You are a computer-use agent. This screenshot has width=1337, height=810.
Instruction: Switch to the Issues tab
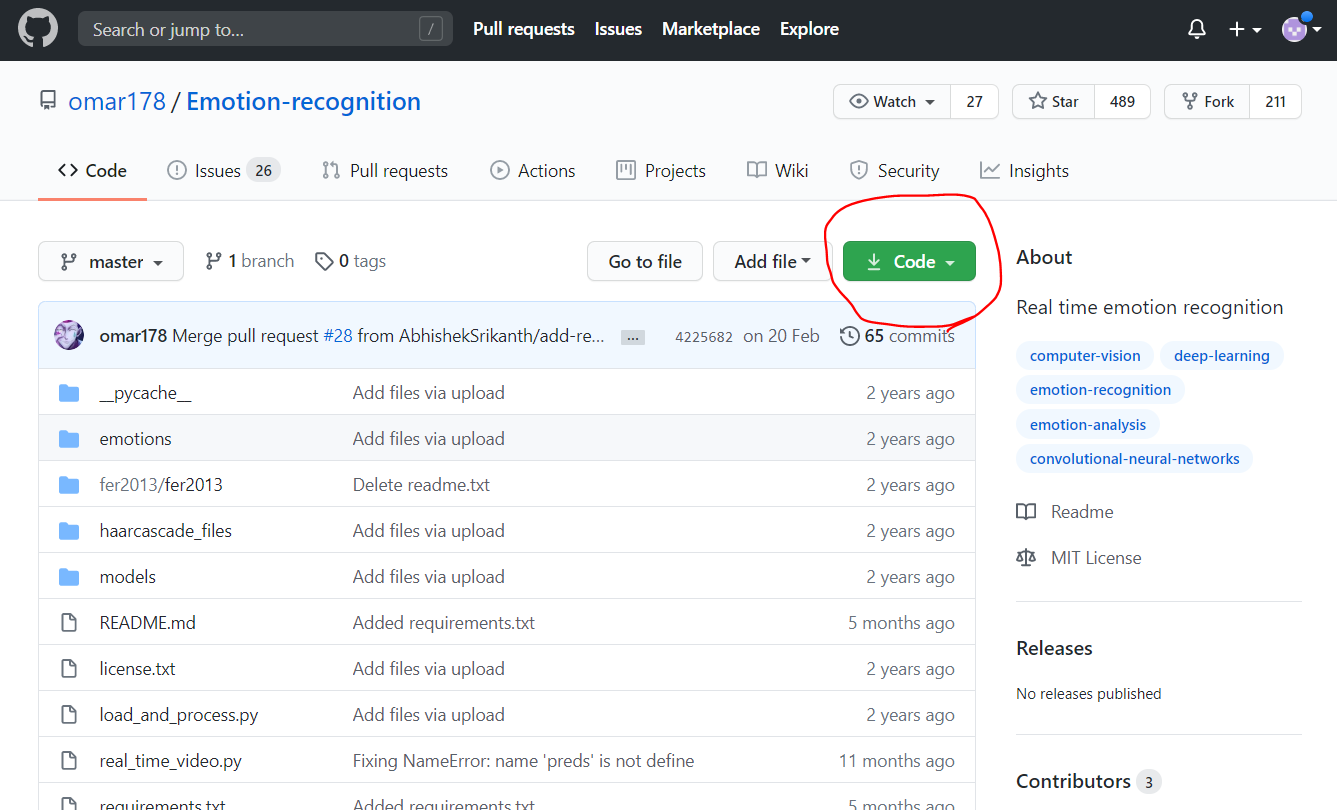[x=223, y=171]
